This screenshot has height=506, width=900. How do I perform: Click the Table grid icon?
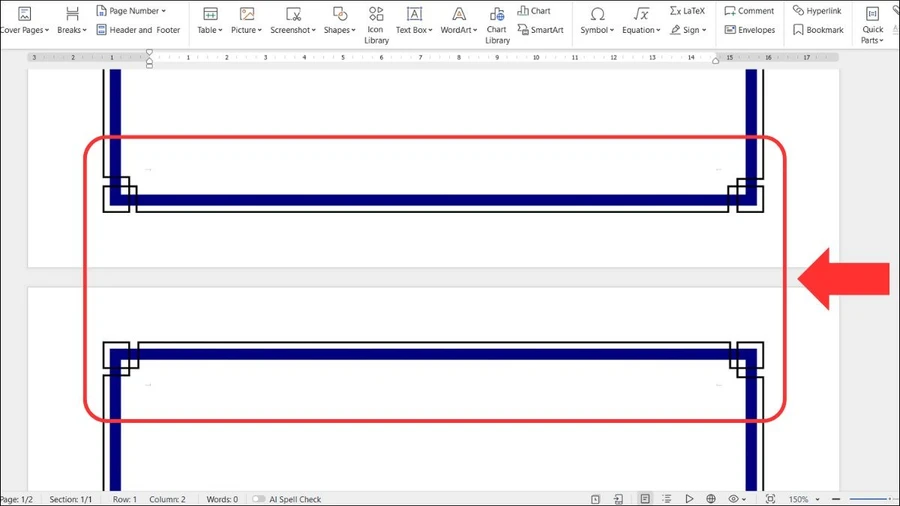(210, 14)
